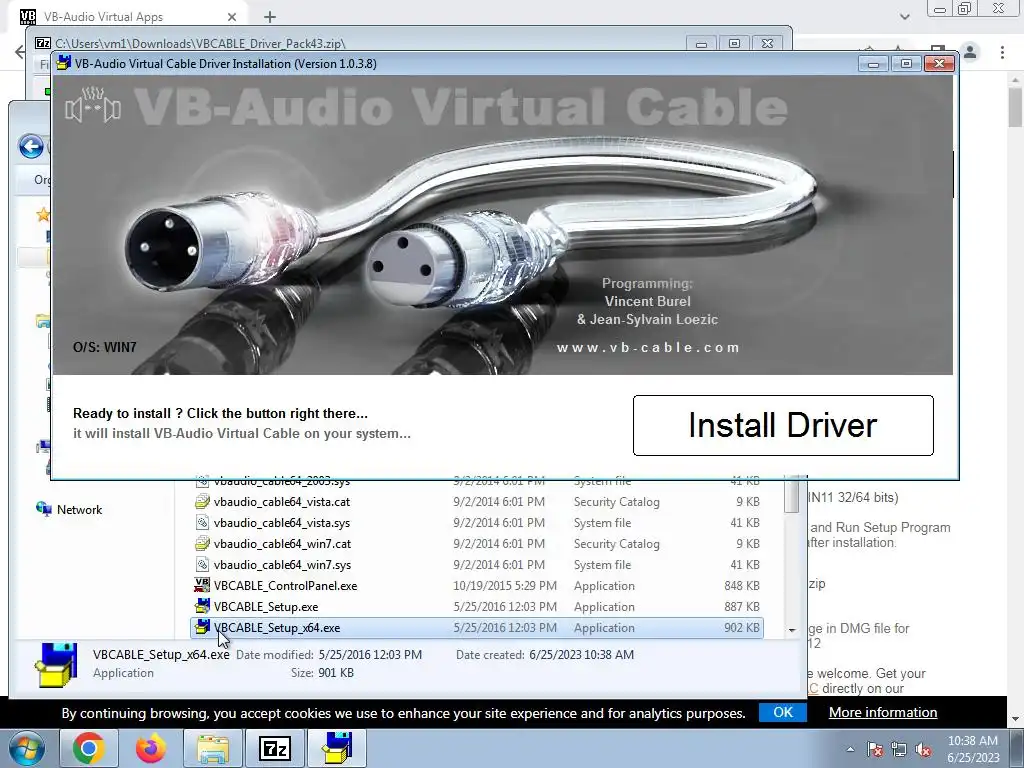Select VBCABLE_ControlPanel.exe in the file list
Image resolution: width=1024 pixels, height=768 pixels.
477,586
